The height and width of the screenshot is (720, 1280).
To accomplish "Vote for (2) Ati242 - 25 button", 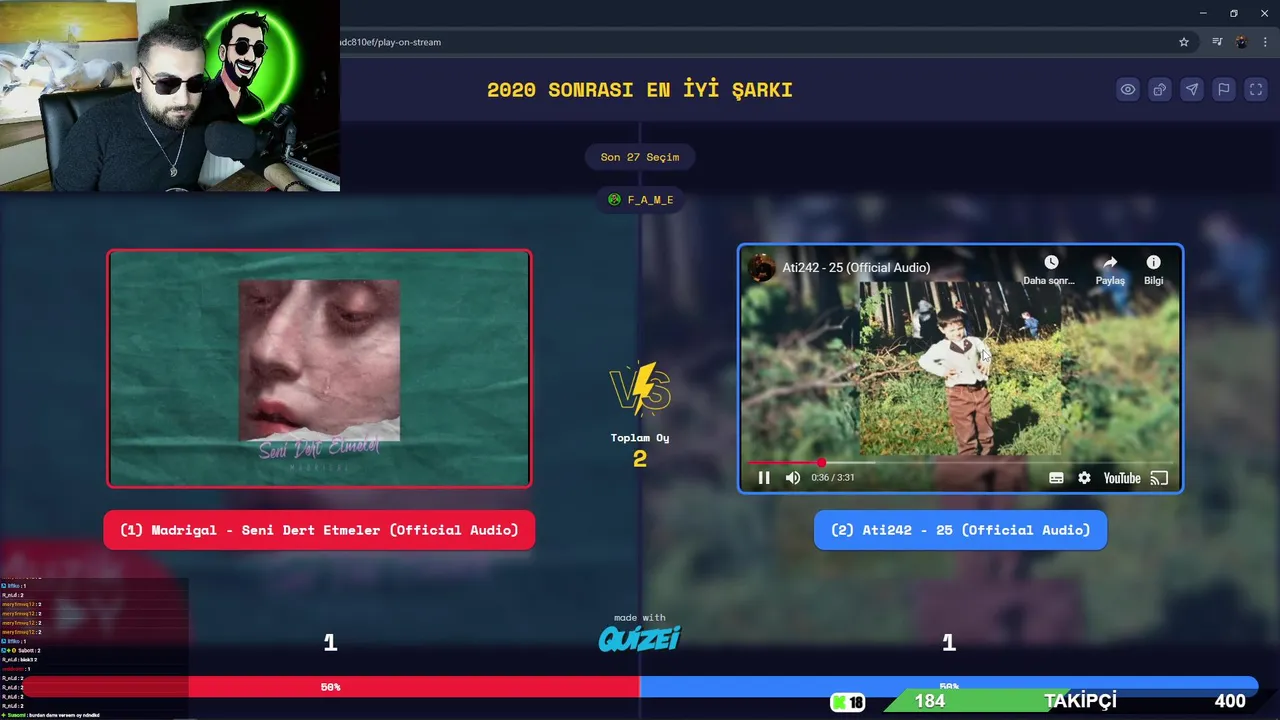I will (960, 530).
